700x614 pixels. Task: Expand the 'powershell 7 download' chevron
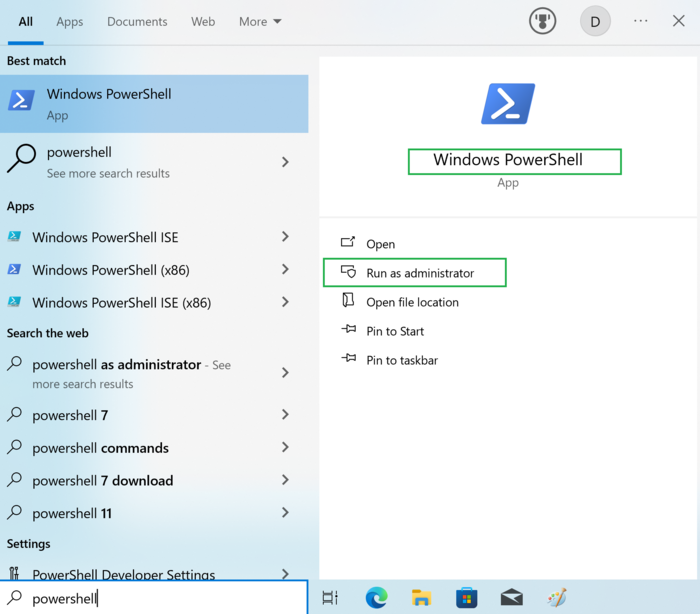[x=285, y=480]
